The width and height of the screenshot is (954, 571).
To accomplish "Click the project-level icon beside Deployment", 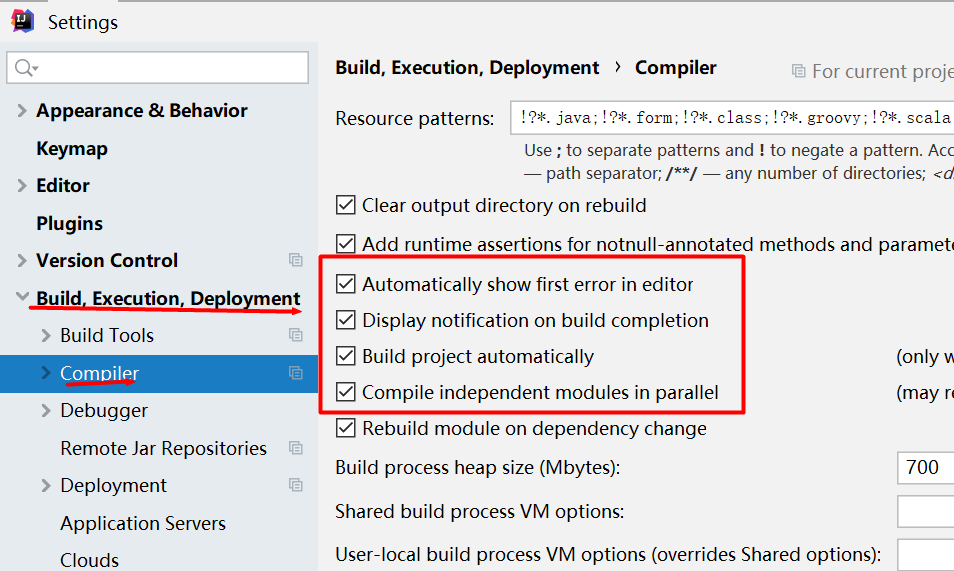I will coord(296,486).
